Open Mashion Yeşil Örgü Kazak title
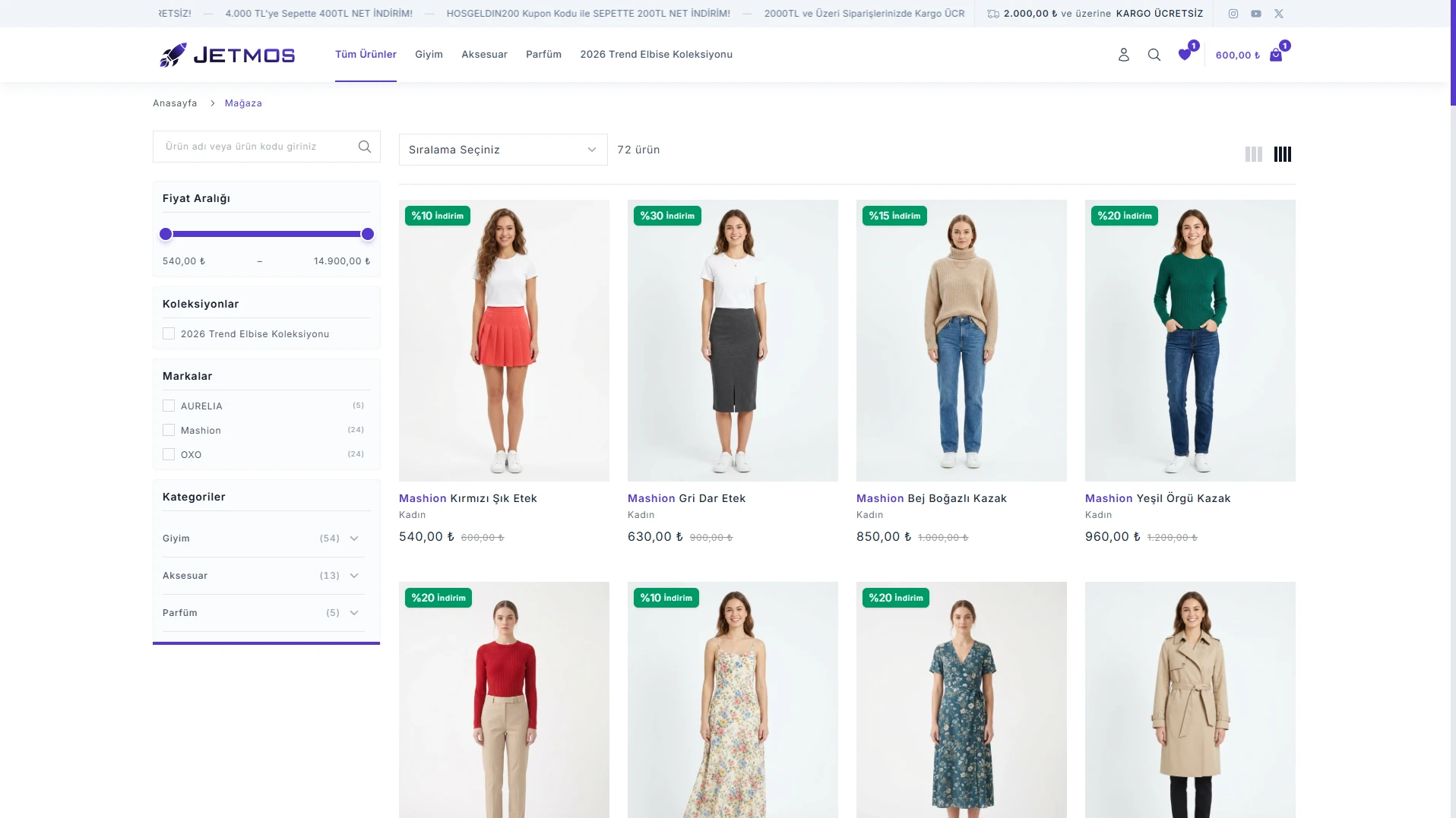This screenshot has width=1456, height=818. (x=1157, y=498)
